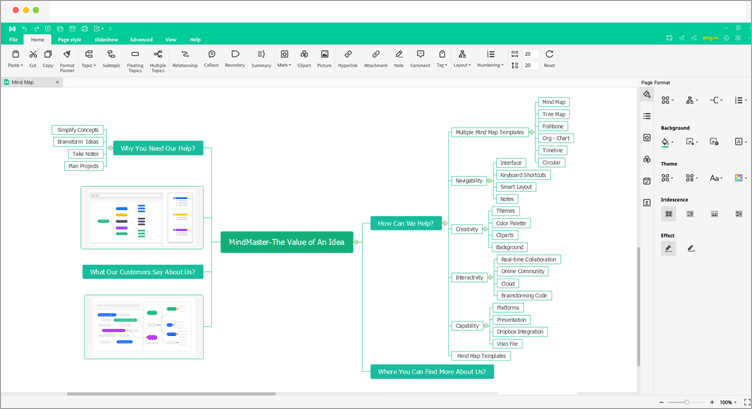Image resolution: width=752 pixels, height=409 pixels.
Task: Select the hand-drawn Effect pen icon
Action: tap(691, 248)
